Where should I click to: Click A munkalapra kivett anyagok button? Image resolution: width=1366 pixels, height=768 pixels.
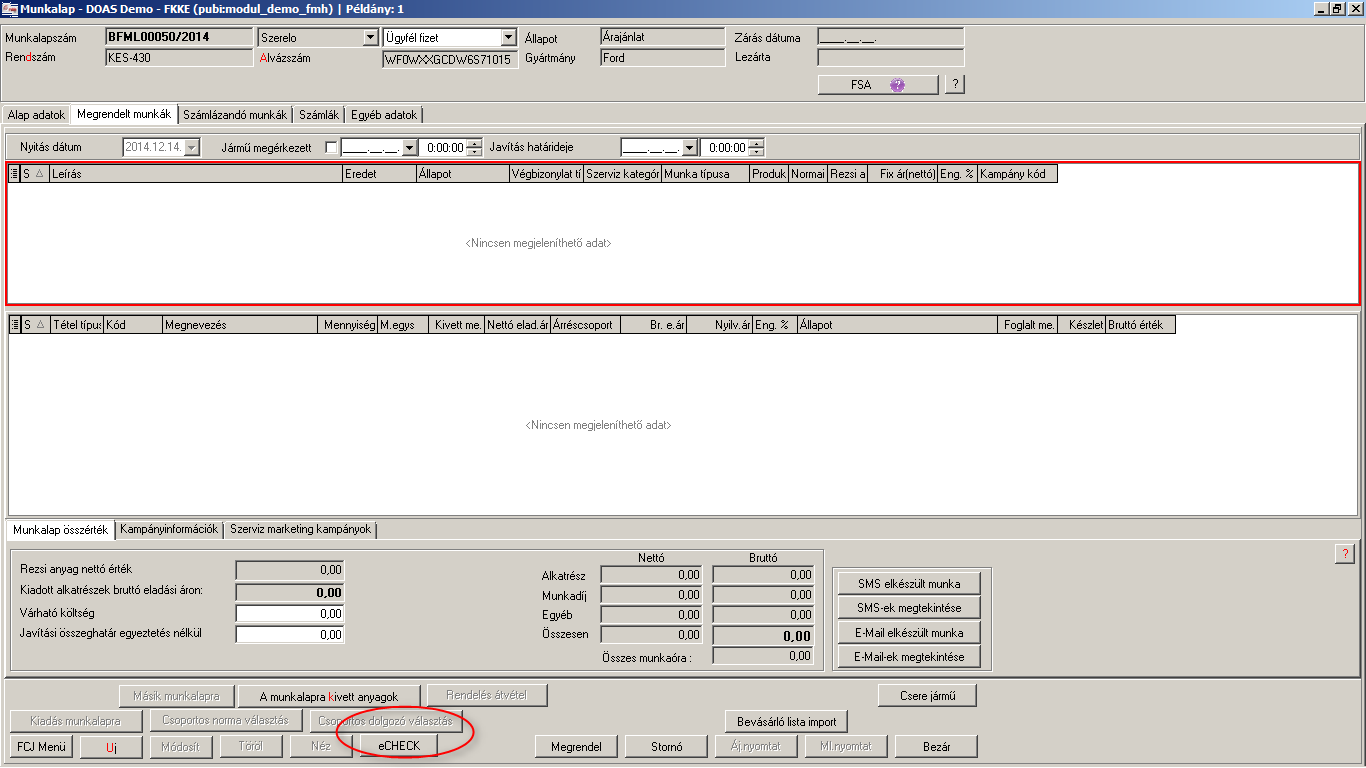point(329,696)
